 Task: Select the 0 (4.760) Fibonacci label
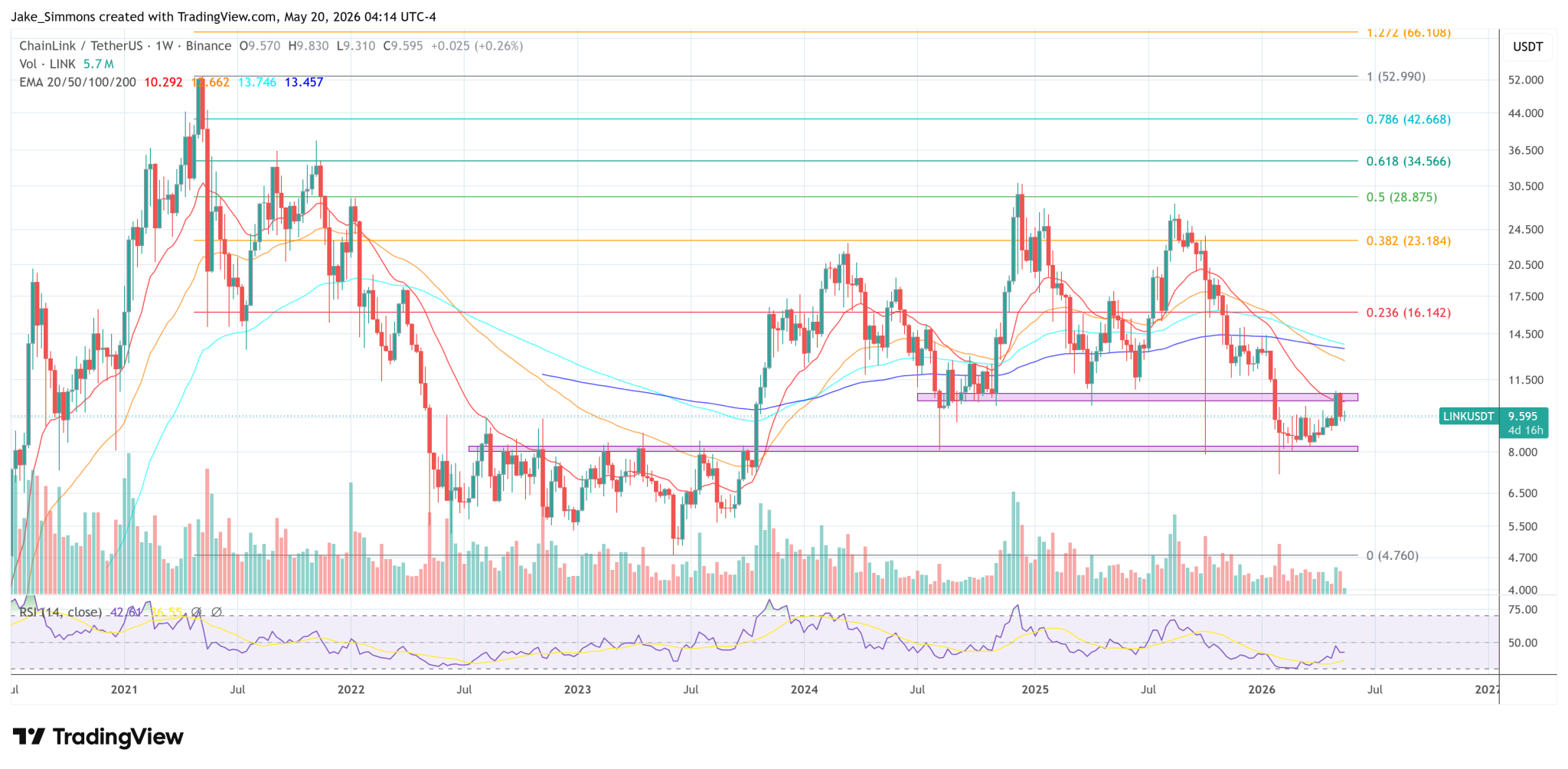tap(1393, 555)
